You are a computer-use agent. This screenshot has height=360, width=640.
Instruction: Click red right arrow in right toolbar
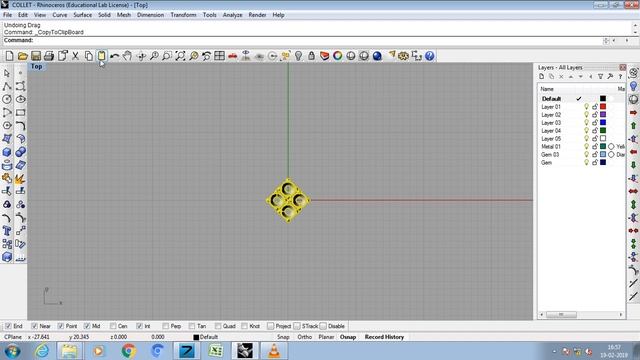click(x=633, y=112)
